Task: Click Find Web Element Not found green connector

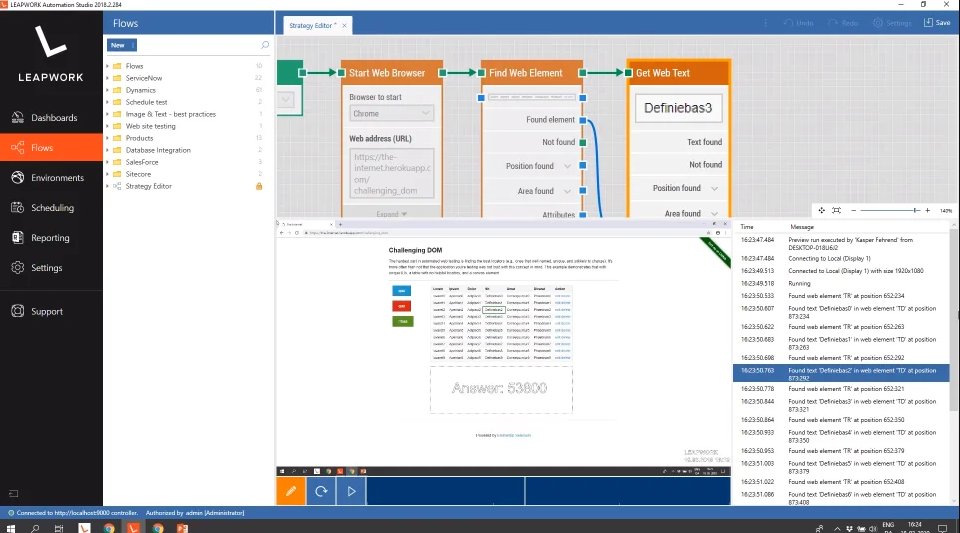Action: (583, 143)
